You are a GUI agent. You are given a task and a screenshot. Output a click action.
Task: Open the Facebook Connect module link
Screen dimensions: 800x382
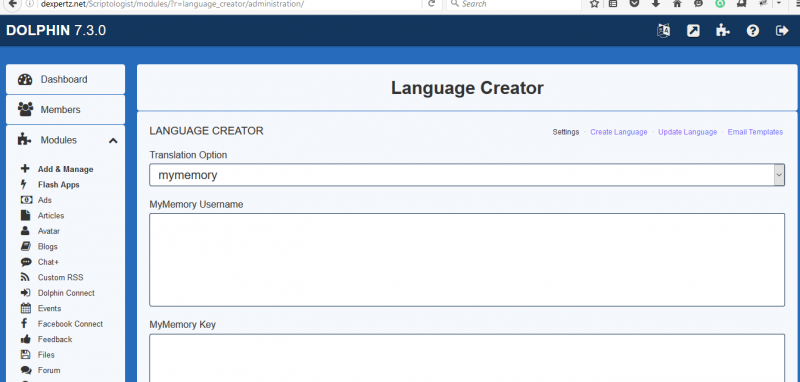pyautogui.click(x=70, y=324)
